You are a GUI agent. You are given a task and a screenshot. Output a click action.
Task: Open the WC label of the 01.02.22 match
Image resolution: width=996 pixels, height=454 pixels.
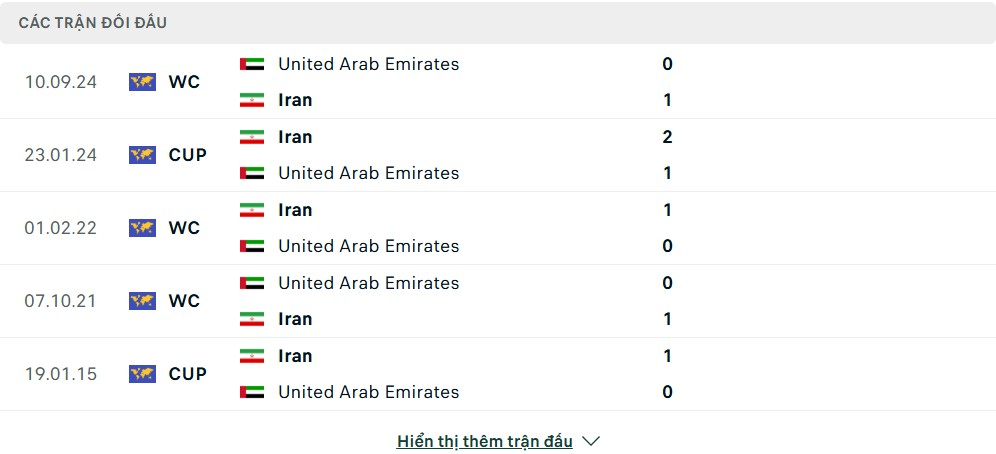coord(184,228)
